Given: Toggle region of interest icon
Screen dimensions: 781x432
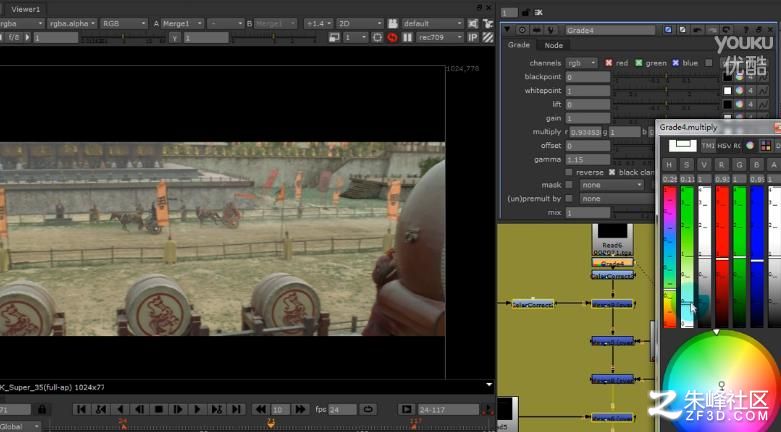Looking at the screenshot, I should point(377,37).
